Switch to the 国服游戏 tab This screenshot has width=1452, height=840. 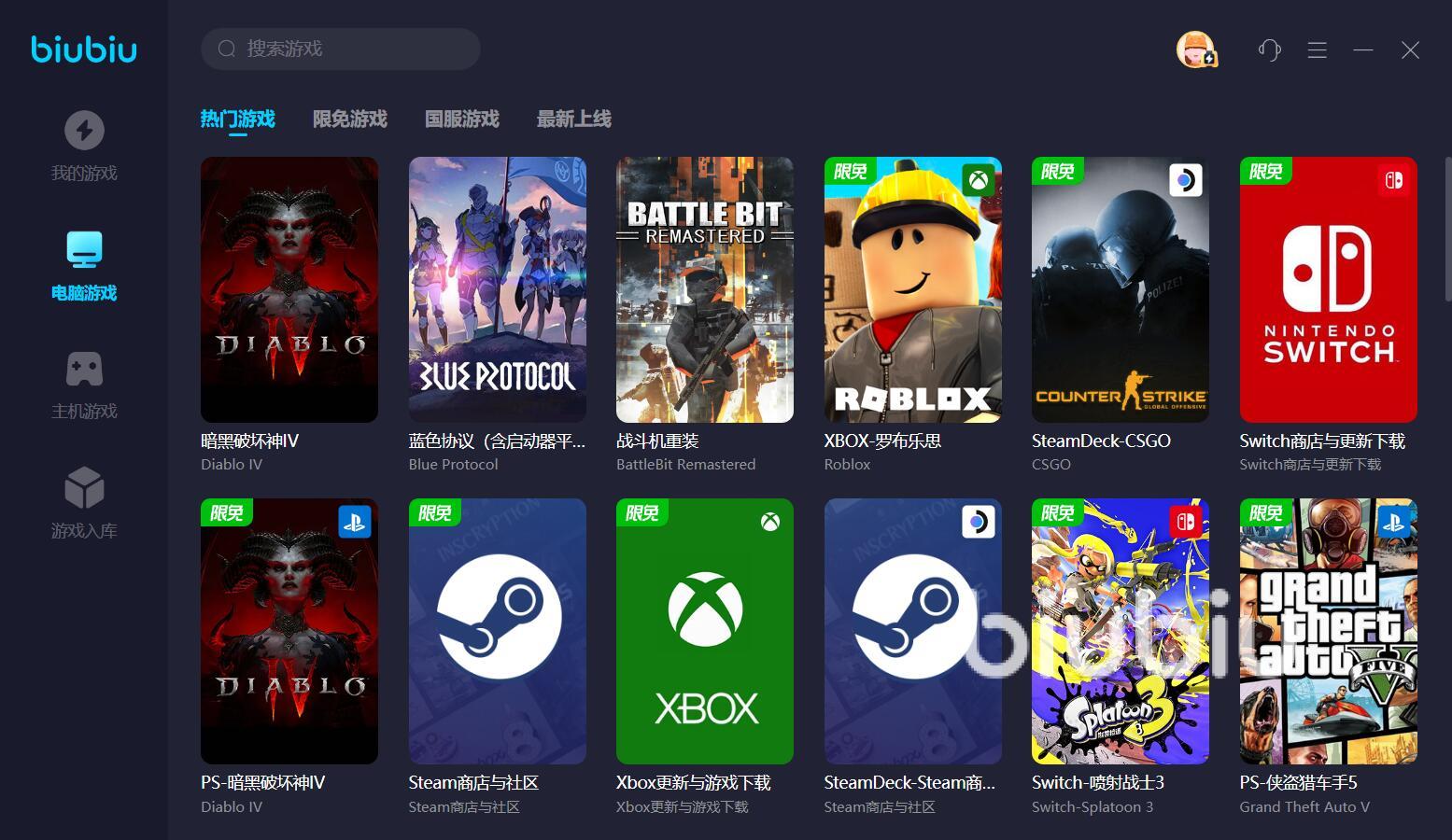461,119
